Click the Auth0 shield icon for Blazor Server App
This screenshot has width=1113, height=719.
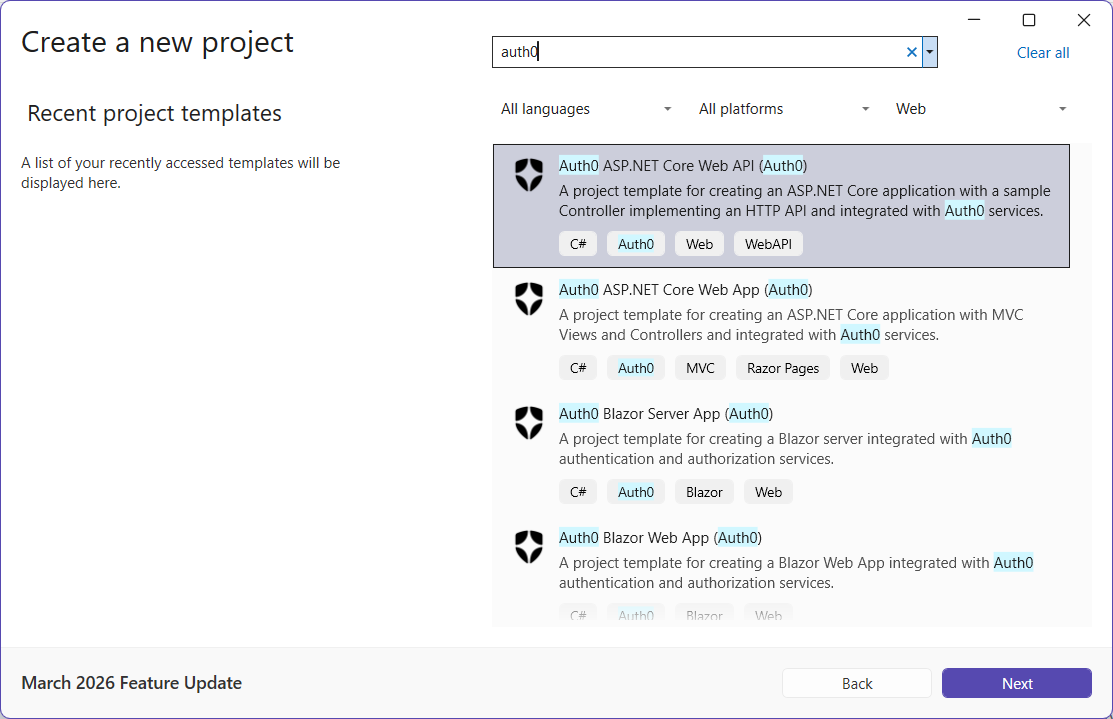(x=529, y=423)
